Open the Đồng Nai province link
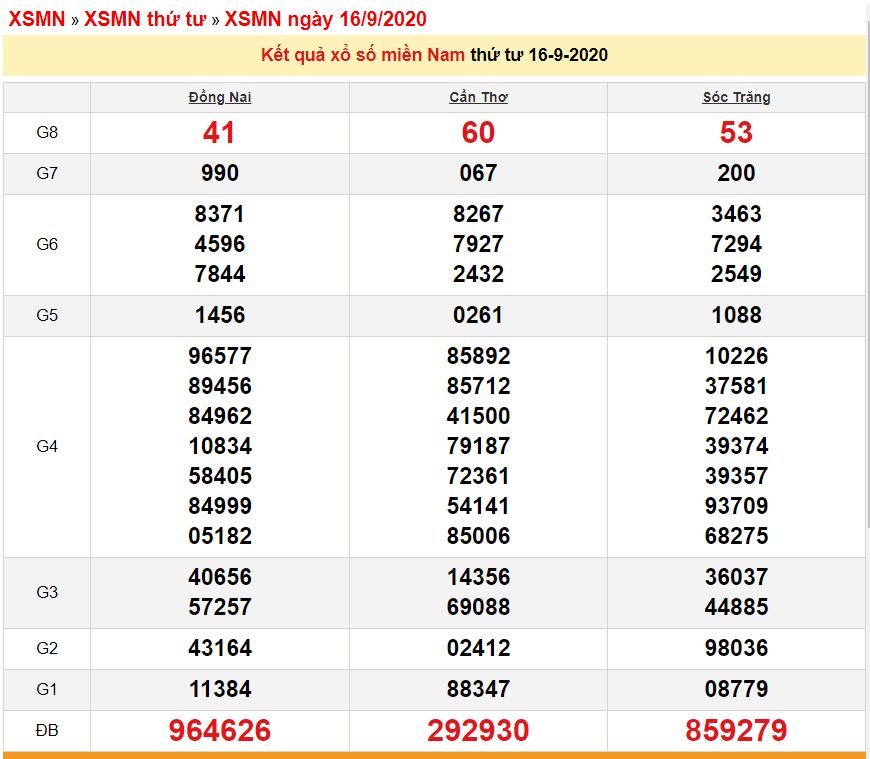This screenshot has width=870, height=759. (x=219, y=97)
